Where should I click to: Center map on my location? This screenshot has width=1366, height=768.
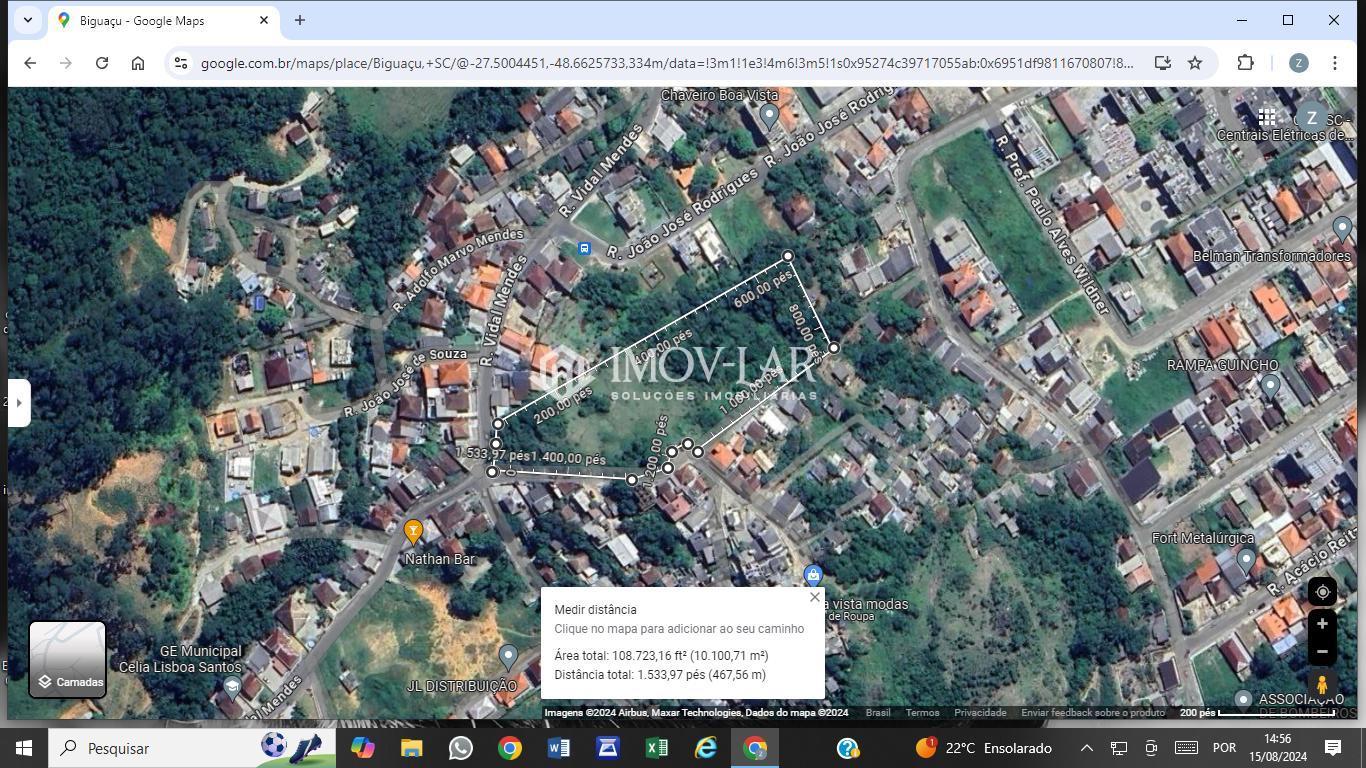(1321, 592)
